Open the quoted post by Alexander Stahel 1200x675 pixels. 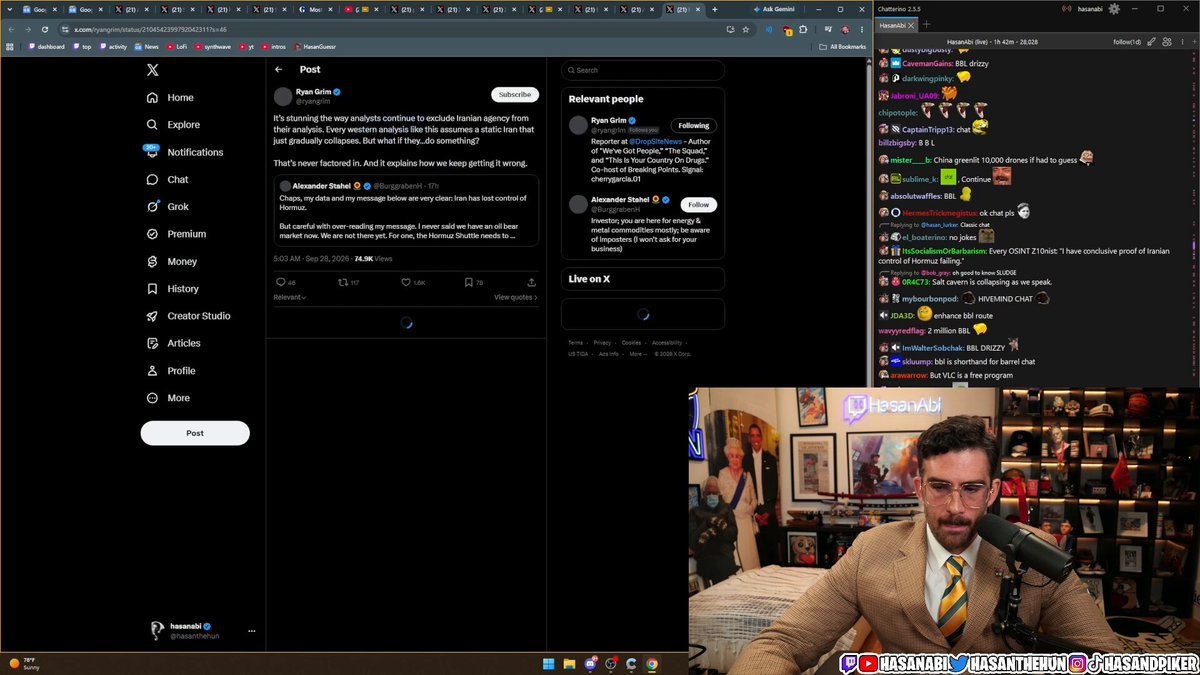coord(406,211)
